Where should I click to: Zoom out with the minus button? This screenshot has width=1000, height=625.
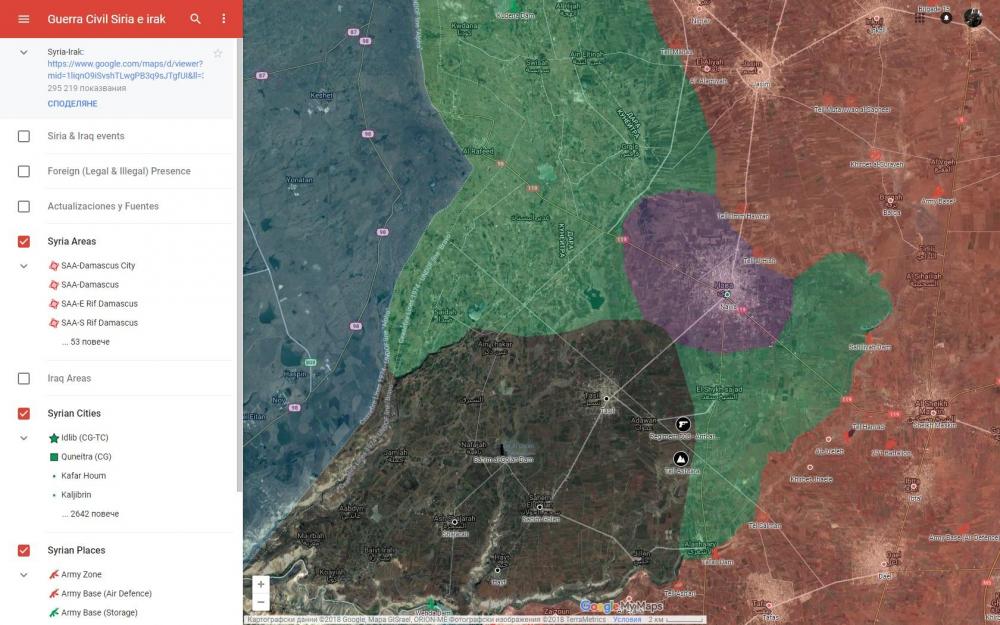tap(261, 602)
